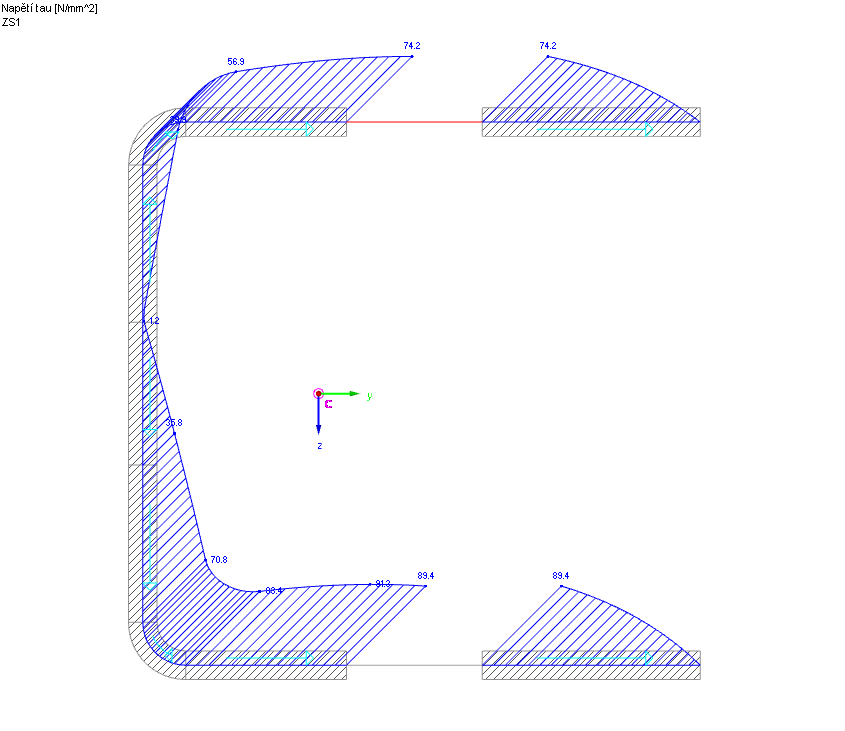Click the 74.2 value at the left flange peak
The image size is (845, 731).
click(412, 46)
